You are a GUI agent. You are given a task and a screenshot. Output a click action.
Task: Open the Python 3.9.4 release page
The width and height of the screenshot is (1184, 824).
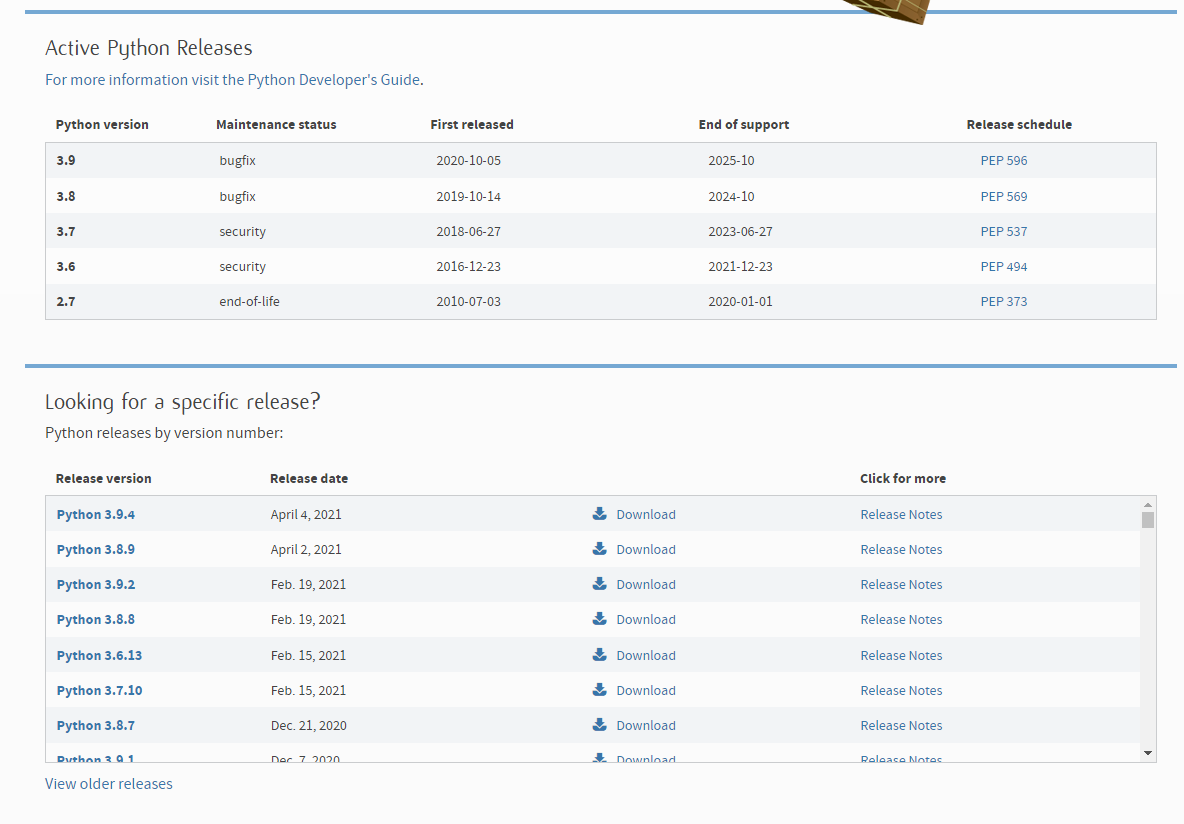96,514
